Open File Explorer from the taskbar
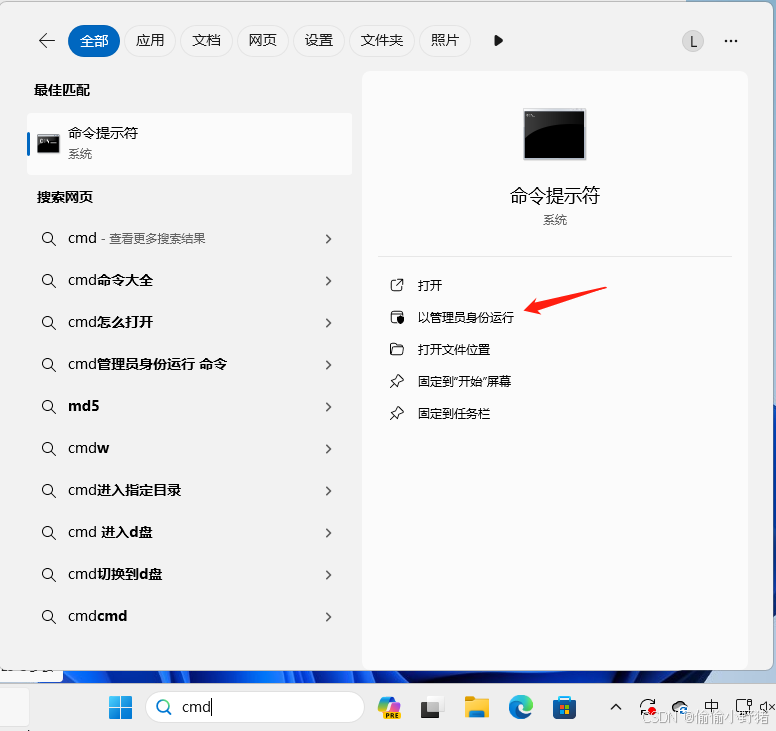776x731 pixels. pyautogui.click(x=477, y=707)
